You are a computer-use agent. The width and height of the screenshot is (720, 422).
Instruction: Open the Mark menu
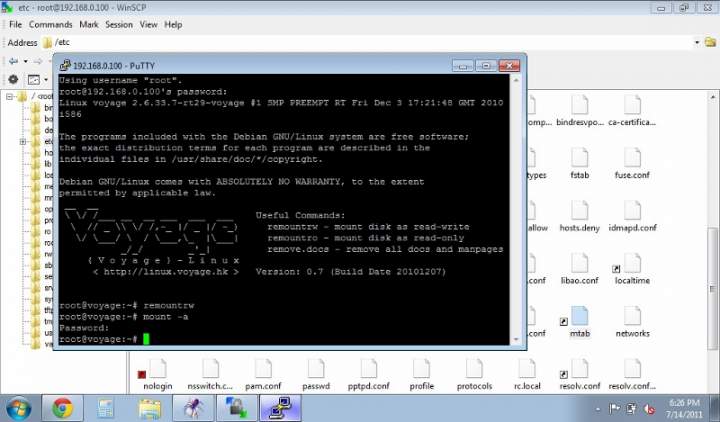click(x=89, y=24)
